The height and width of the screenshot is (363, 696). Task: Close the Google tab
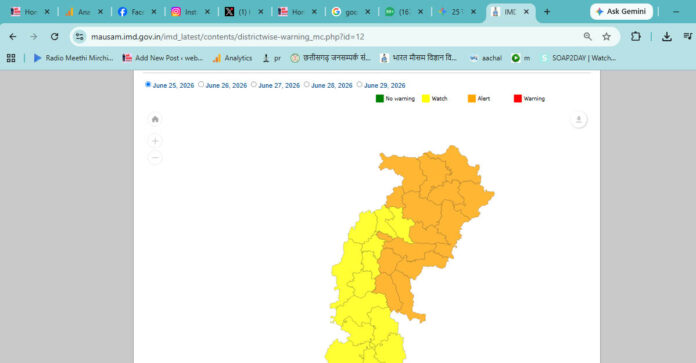pos(368,12)
